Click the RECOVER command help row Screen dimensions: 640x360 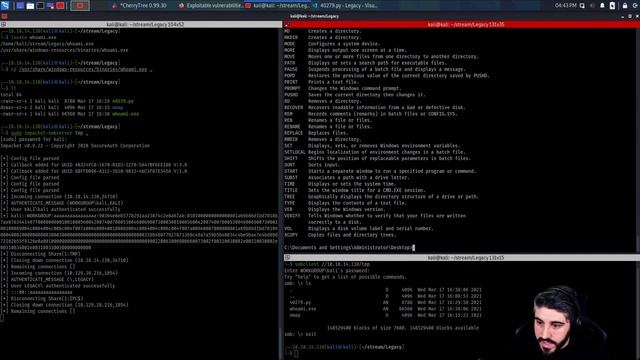pyautogui.click(x=375, y=107)
